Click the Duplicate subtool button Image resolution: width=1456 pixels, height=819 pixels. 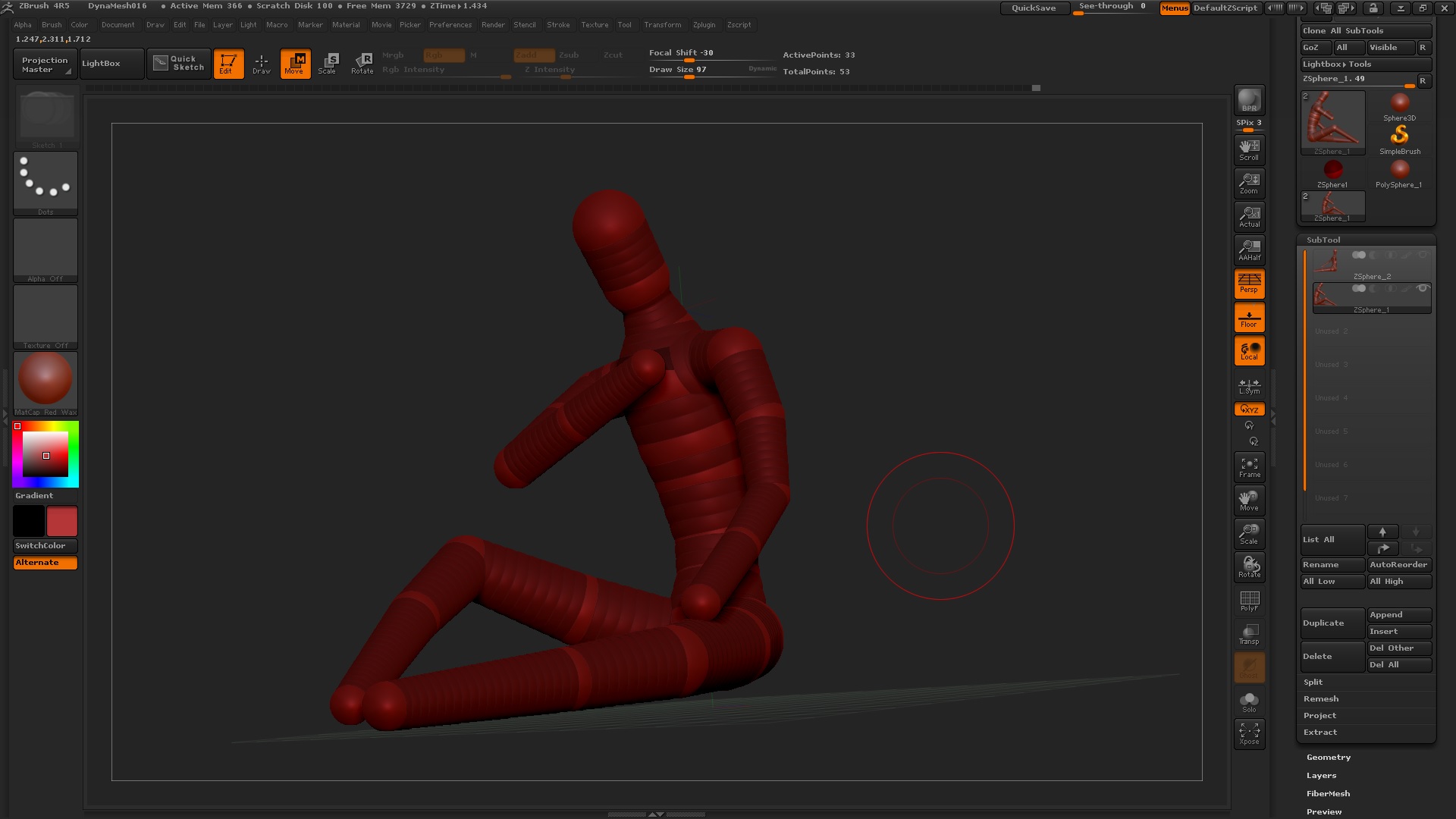point(1332,623)
